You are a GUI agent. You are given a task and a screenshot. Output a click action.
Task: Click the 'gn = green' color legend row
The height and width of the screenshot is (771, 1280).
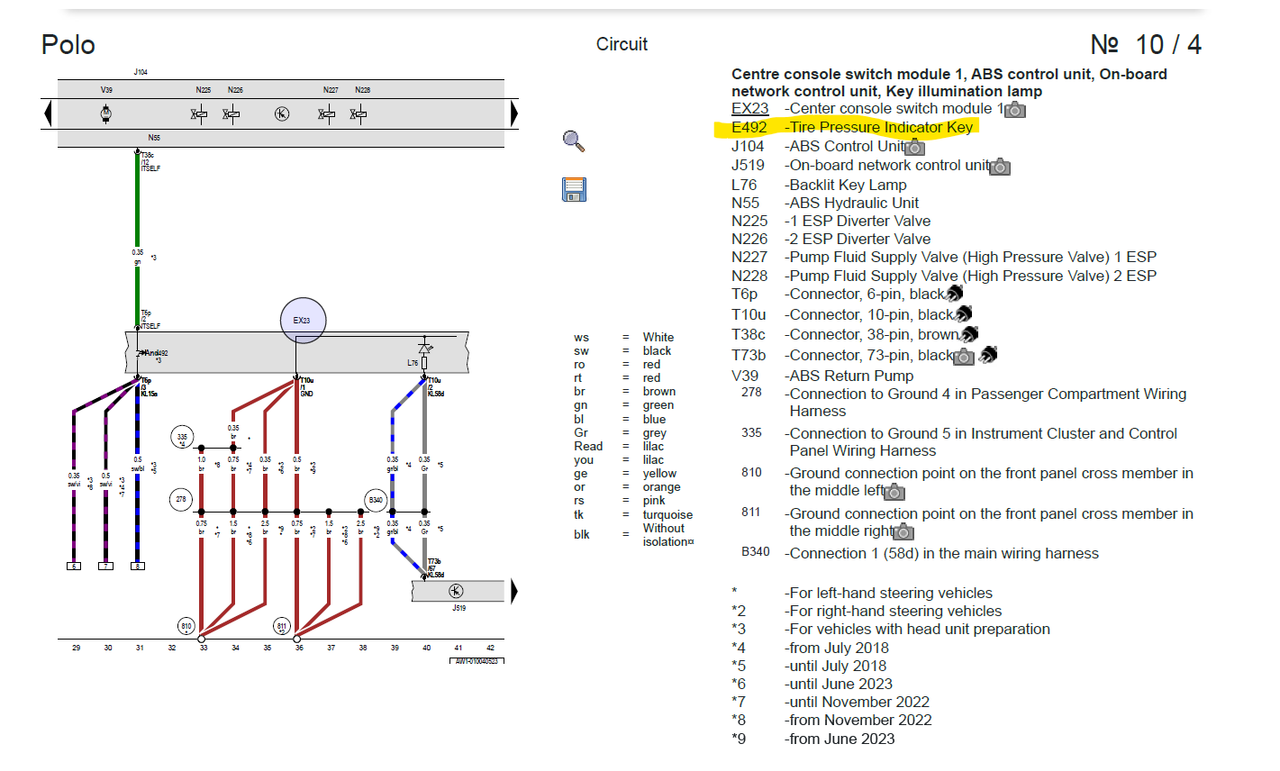[x=624, y=406]
